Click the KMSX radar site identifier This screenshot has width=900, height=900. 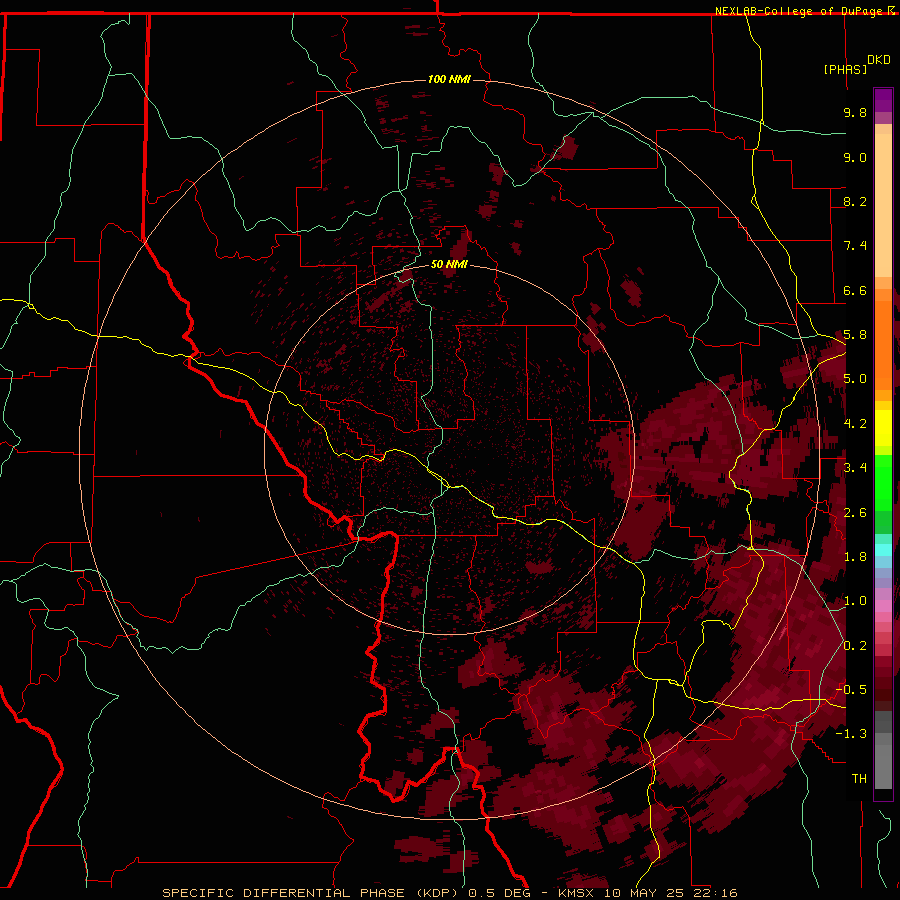[x=576, y=893]
